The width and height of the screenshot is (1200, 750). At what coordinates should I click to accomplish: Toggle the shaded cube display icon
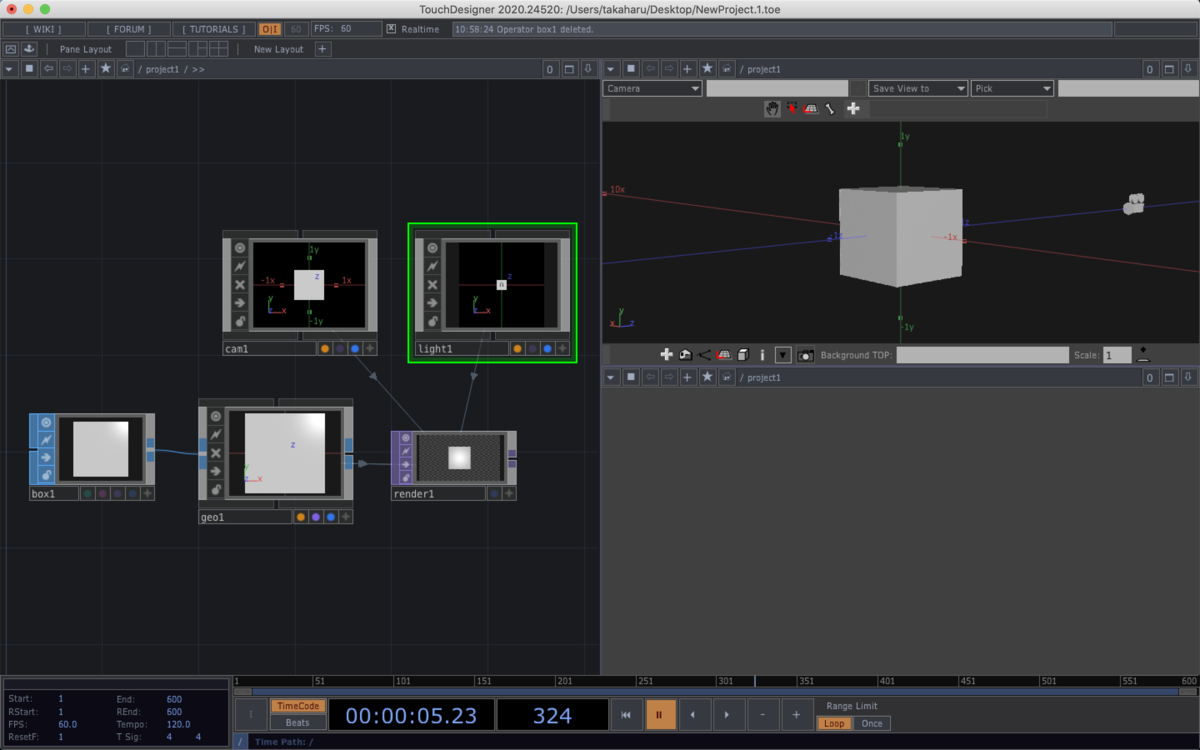pyautogui.click(x=743, y=354)
